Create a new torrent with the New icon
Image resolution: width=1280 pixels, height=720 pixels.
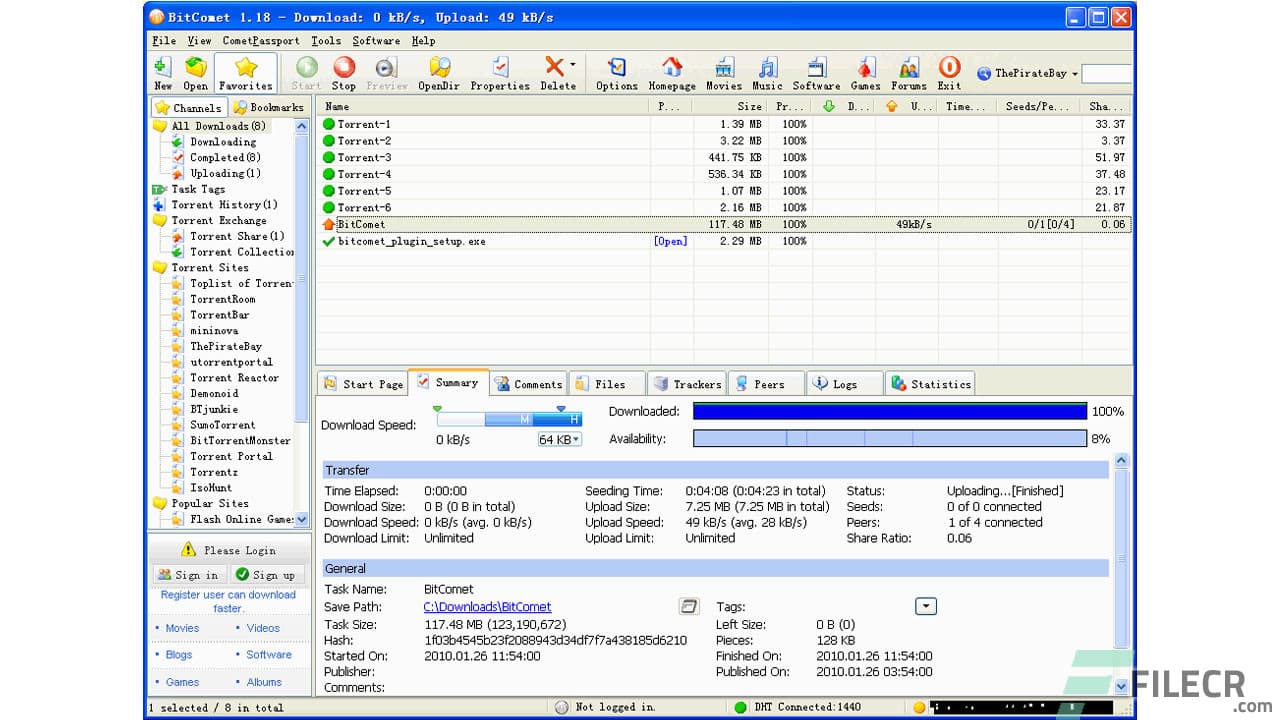pyautogui.click(x=162, y=72)
